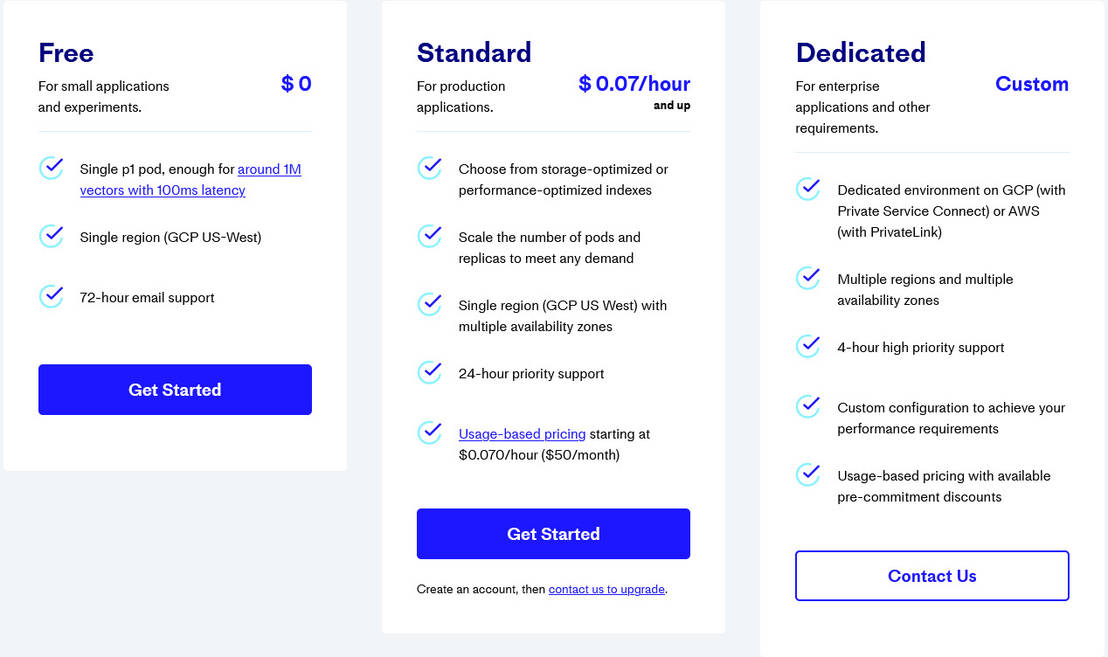Click Get Started on the Free plan

click(x=174, y=389)
